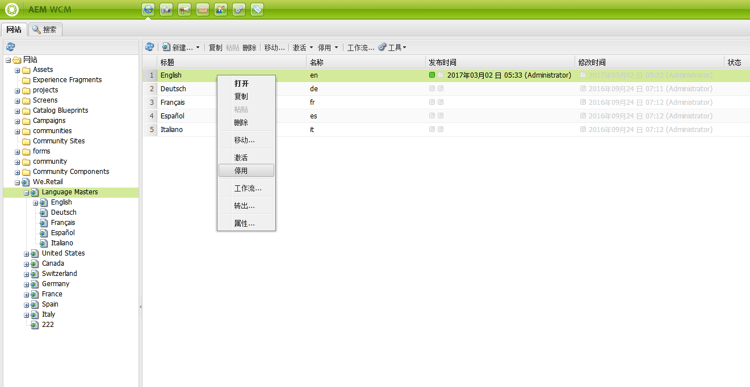The width and height of the screenshot is (750, 387).
Task: Collapse the Language Masters tree node
Action: click(26, 192)
